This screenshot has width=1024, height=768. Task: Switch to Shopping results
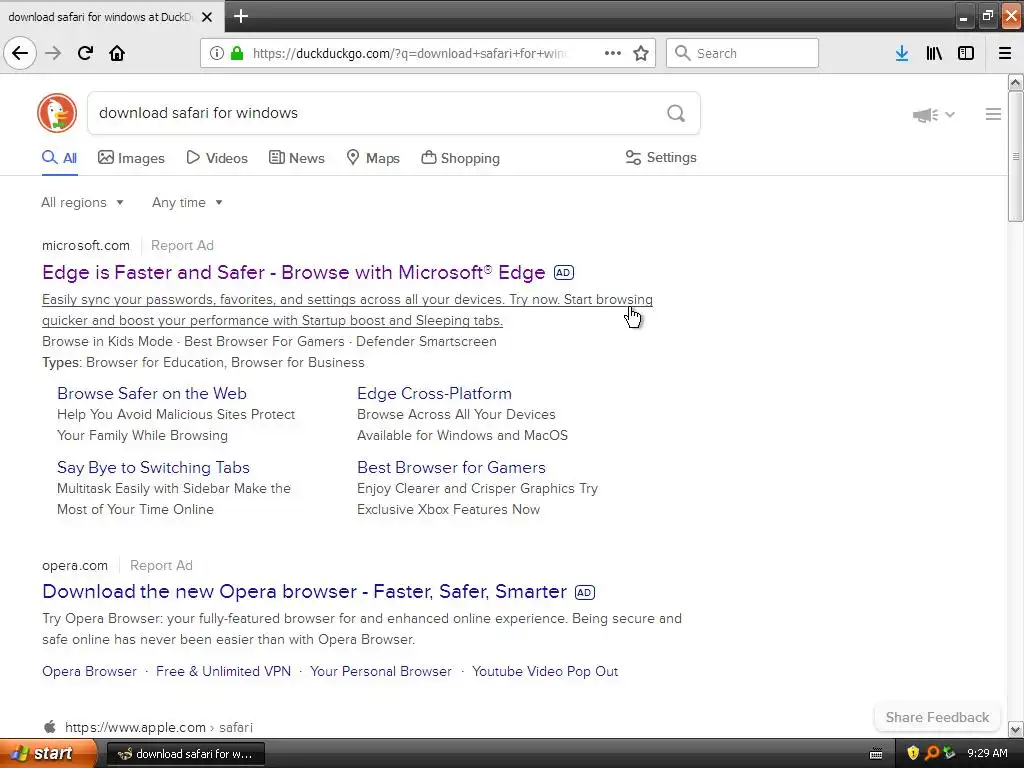[x=460, y=158]
